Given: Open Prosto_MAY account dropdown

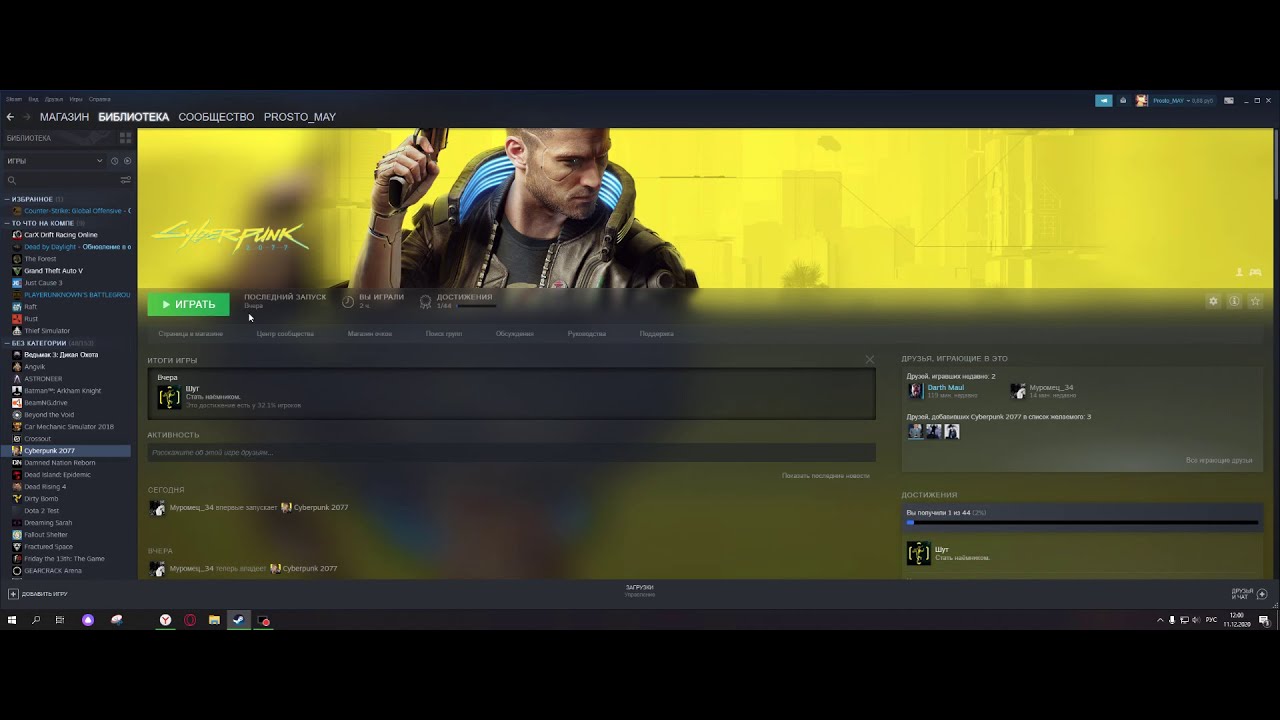Looking at the screenshot, I should coord(1183,100).
